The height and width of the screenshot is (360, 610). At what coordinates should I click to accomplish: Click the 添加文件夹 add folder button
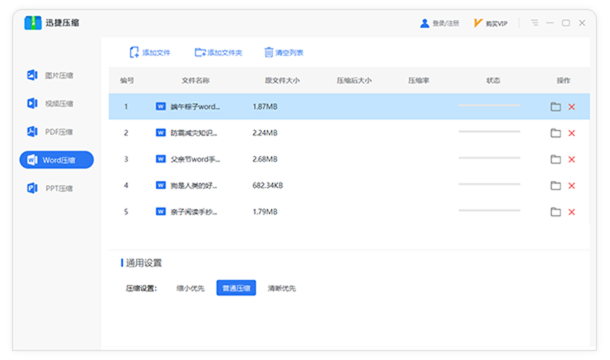(x=218, y=53)
